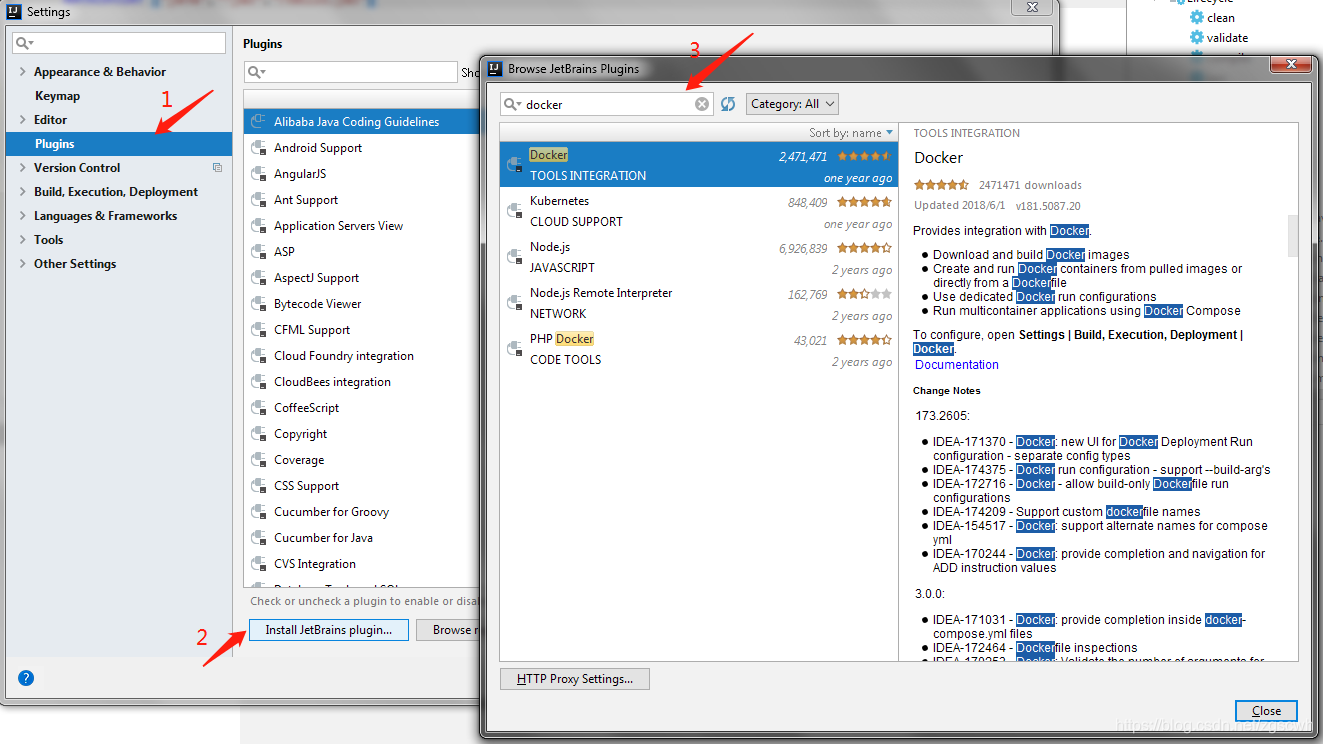Click the Docker plugin icon in results
The height and width of the screenshot is (744, 1323).
515,165
